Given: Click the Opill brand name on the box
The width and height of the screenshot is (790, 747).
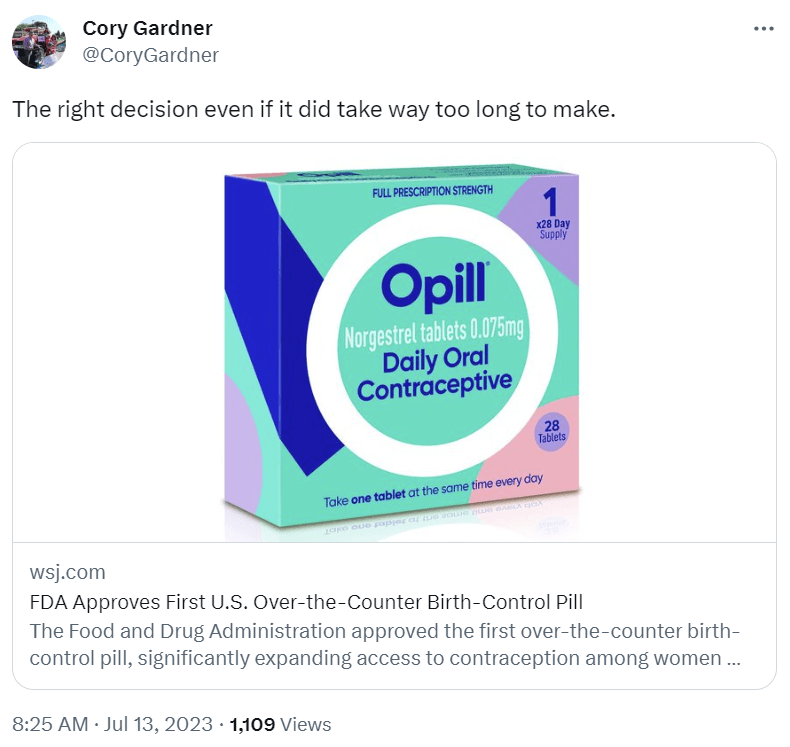Looking at the screenshot, I should [x=433, y=285].
